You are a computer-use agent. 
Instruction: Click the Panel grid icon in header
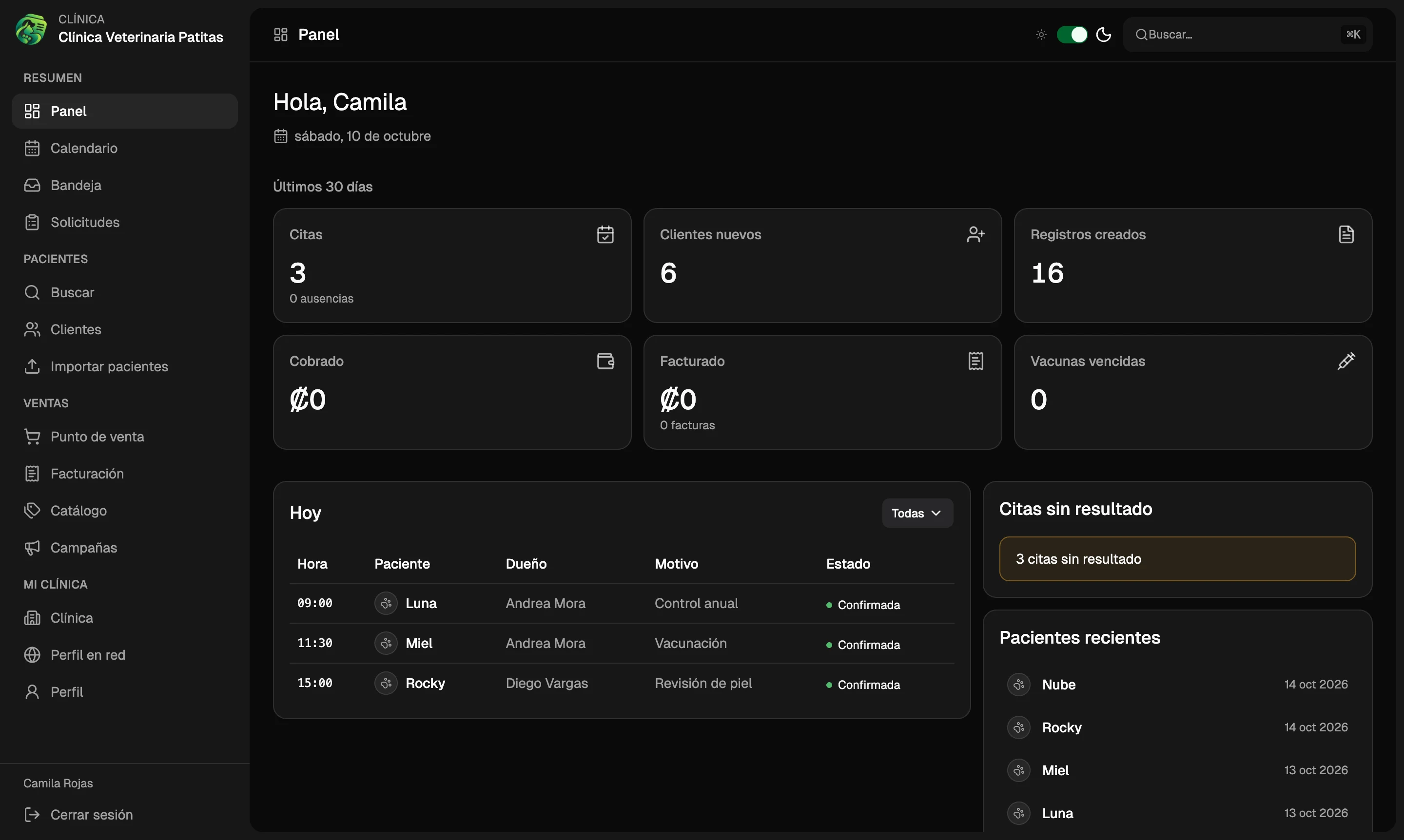click(281, 35)
